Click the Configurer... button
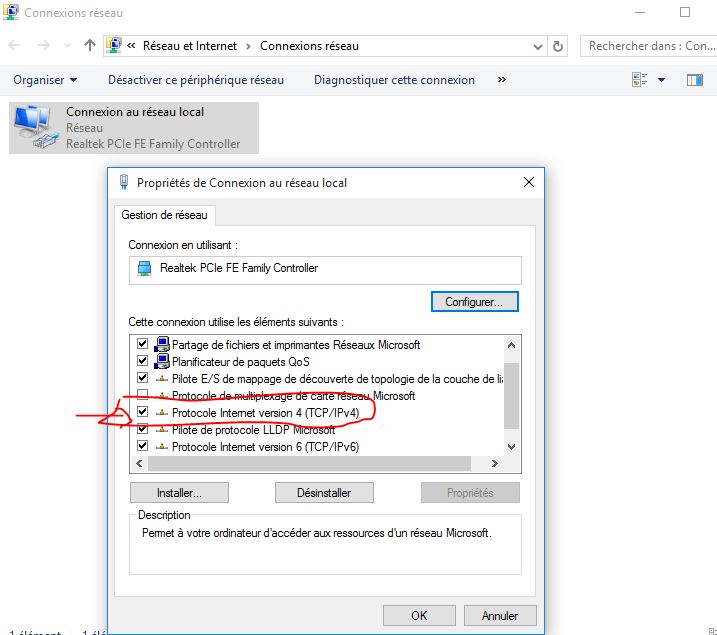 tap(474, 302)
